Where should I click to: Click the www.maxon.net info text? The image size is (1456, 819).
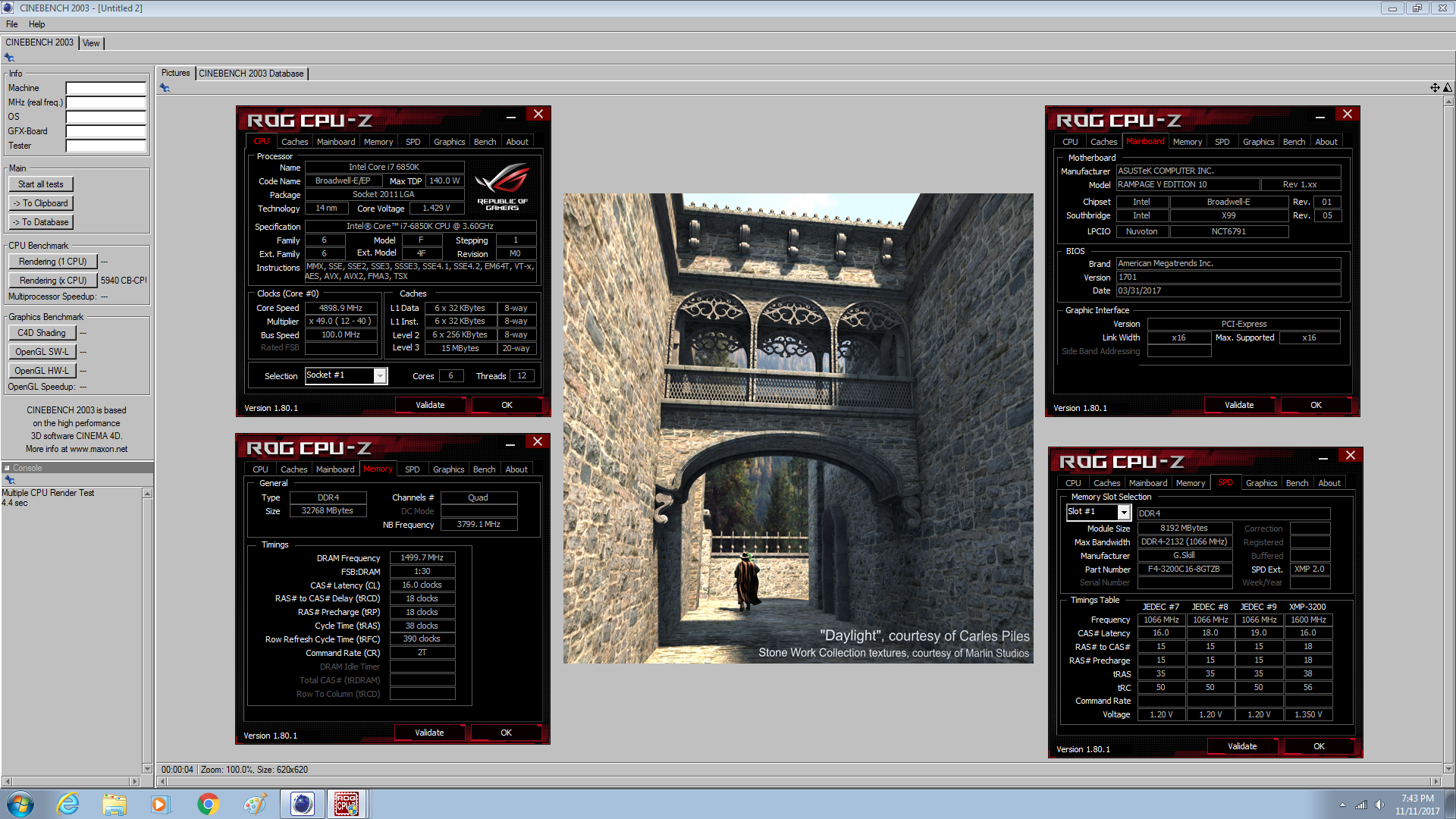tap(99, 449)
